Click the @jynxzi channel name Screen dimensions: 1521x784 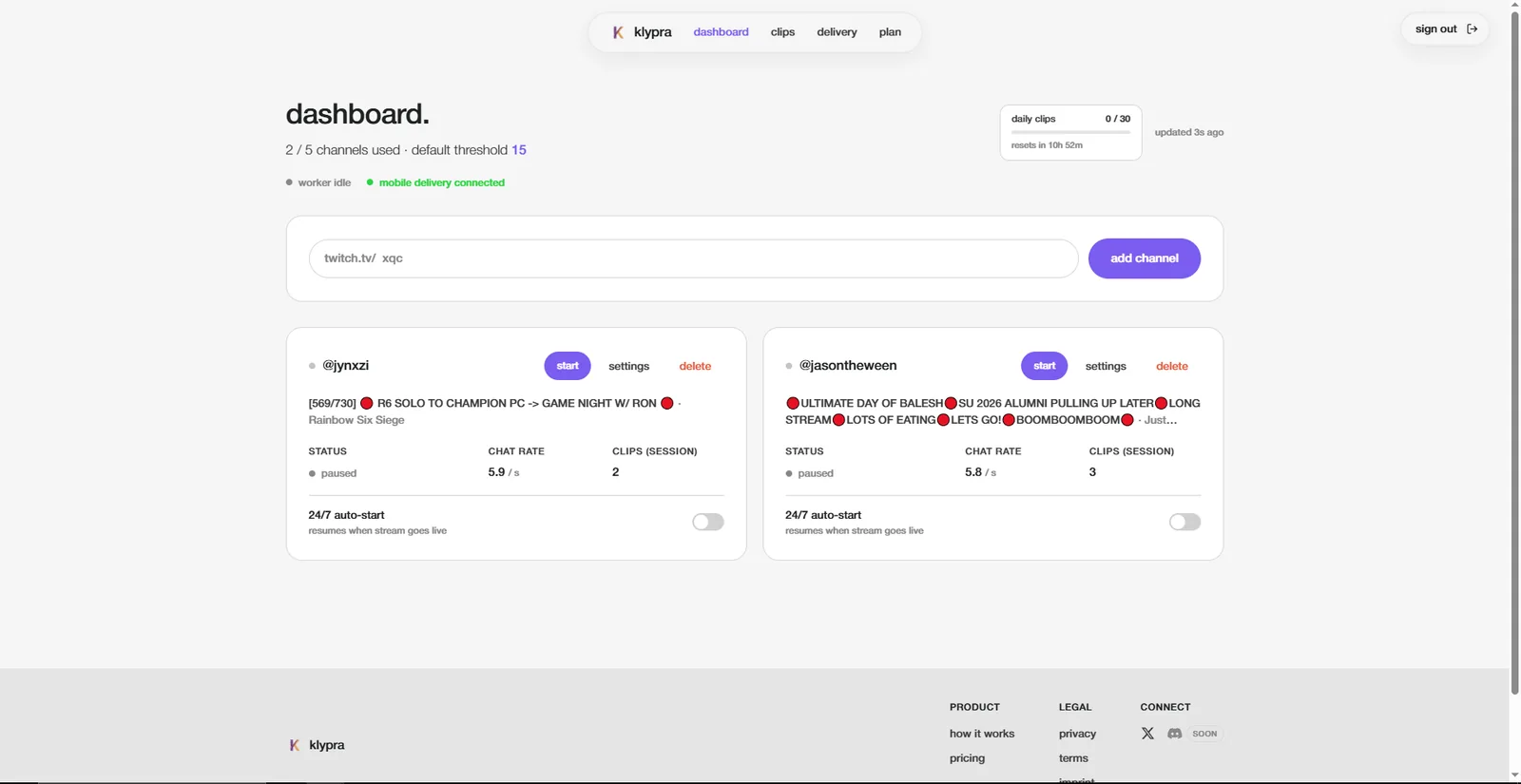point(345,365)
